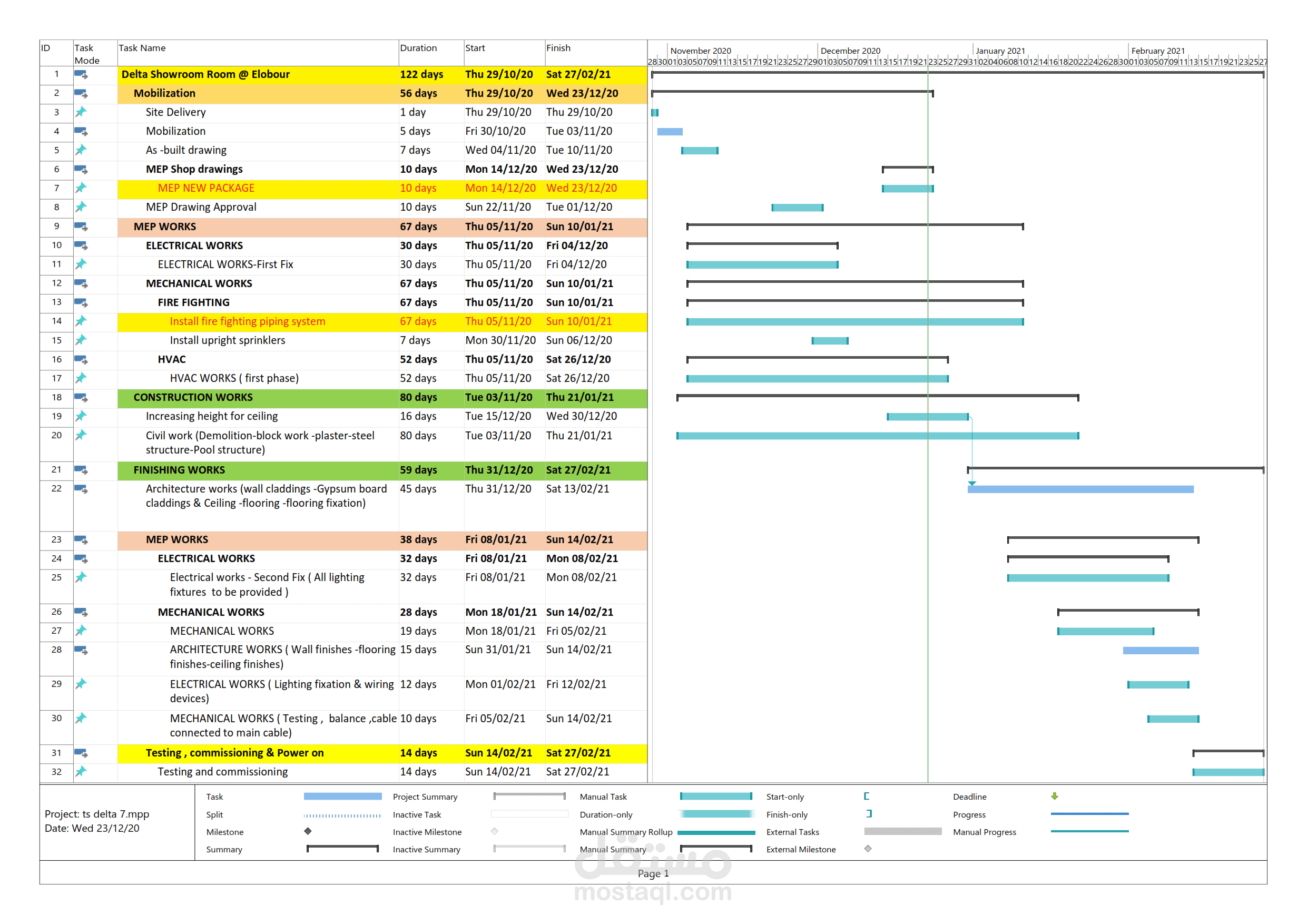This screenshot has height=924, width=1307.
Task: Click the 'January 2021' timescale label
Action: tap(1000, 50)
